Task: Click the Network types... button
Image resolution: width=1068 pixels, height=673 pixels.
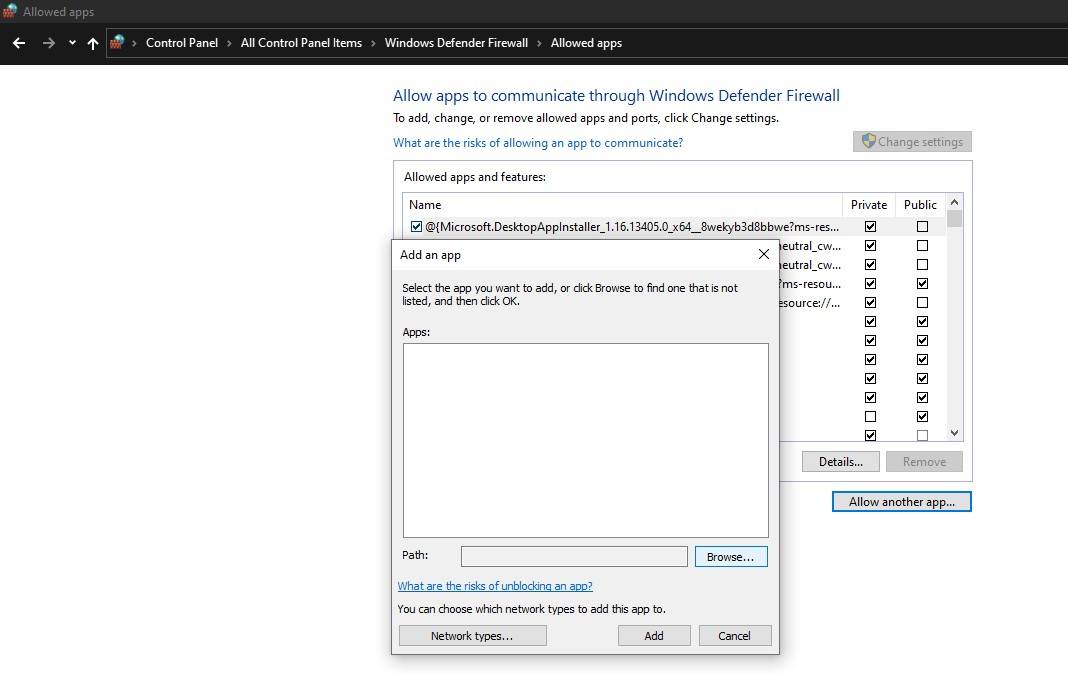Action: [x=472, y=636]
